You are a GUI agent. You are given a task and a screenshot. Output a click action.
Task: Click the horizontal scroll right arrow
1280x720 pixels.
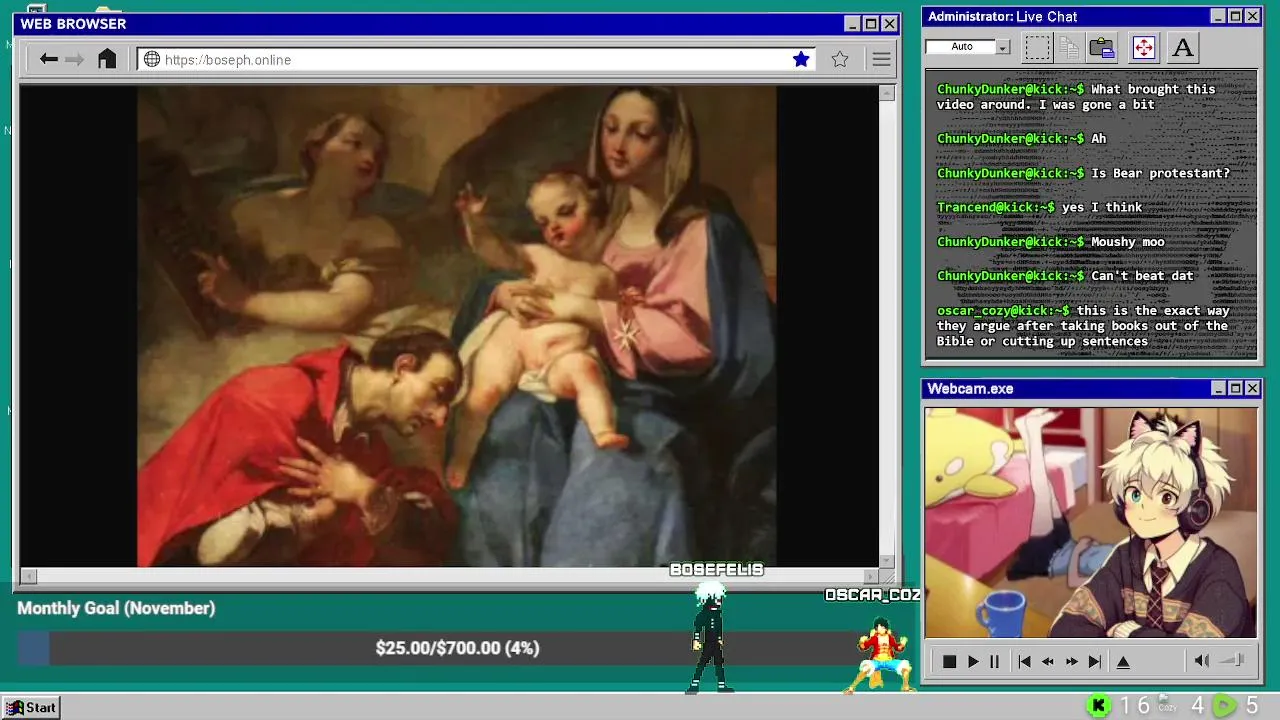(x=871, y=576)
